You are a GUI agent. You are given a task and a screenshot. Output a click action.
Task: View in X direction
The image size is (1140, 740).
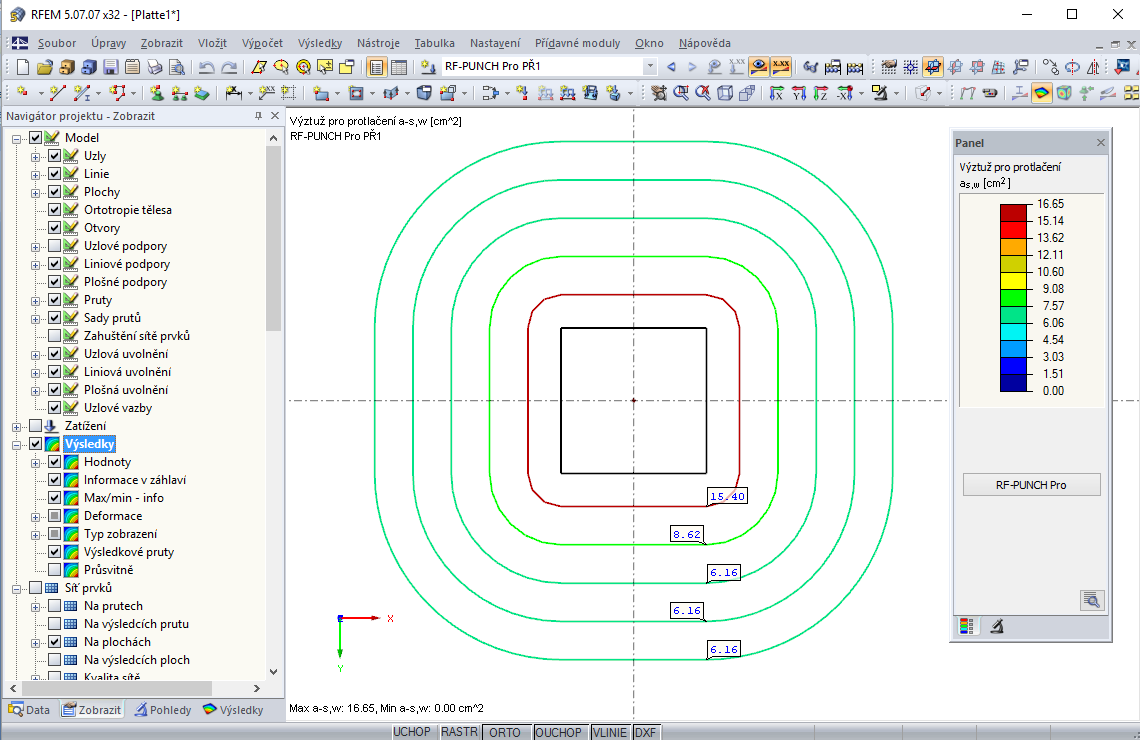coord(776,93)
